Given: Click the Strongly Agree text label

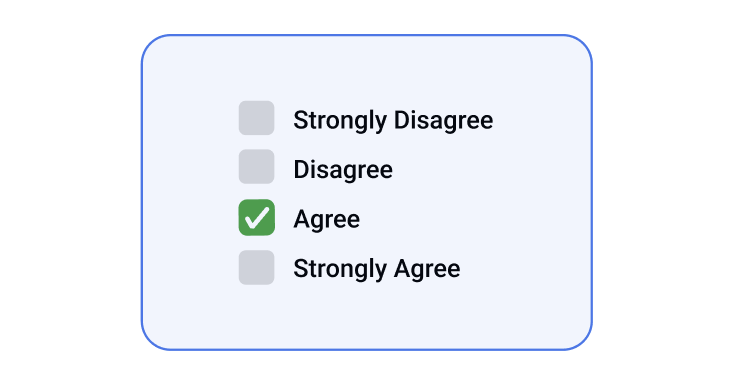Looking at the screenshot, I should pos(377,269).
